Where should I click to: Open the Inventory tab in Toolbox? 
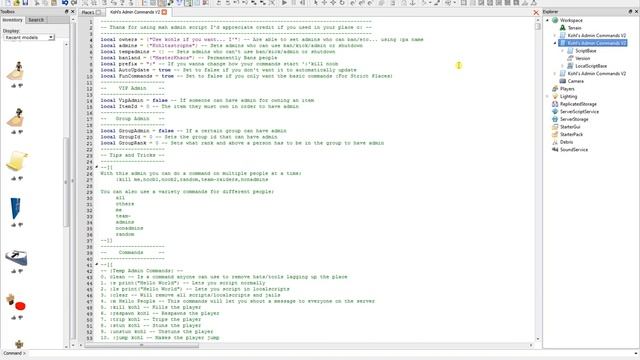coord(13,20)
